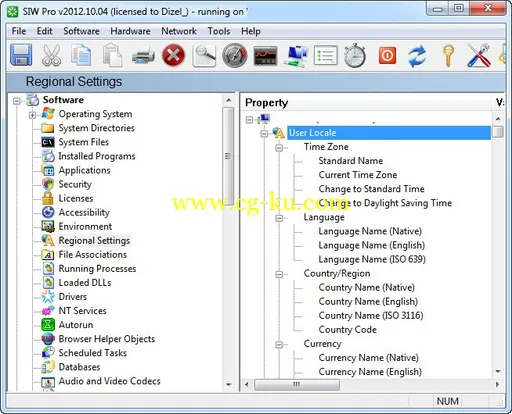
Task: Select Current Time Zone property
Action: [x=358, y=175]
